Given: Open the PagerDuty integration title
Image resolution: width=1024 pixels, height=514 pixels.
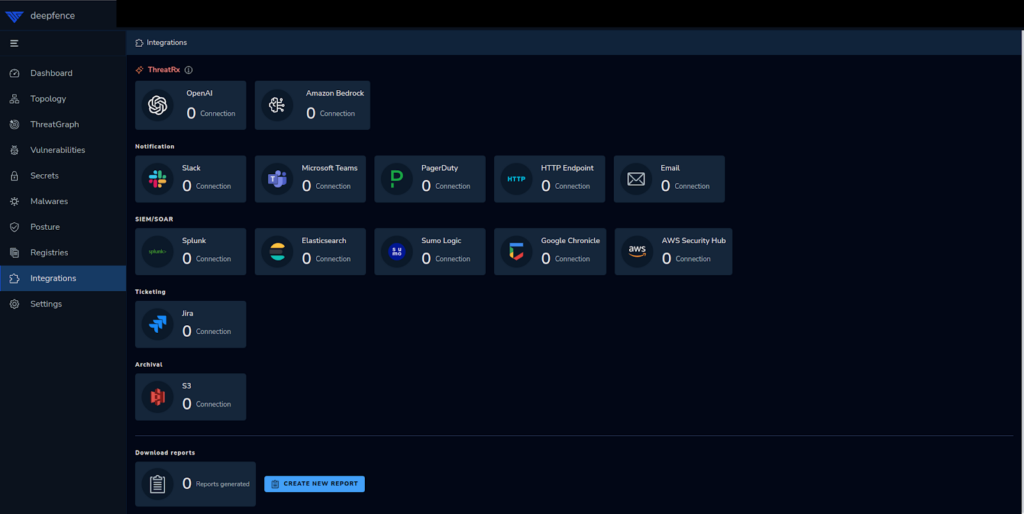Looking at the screenshot, I should tap(440, 168).
